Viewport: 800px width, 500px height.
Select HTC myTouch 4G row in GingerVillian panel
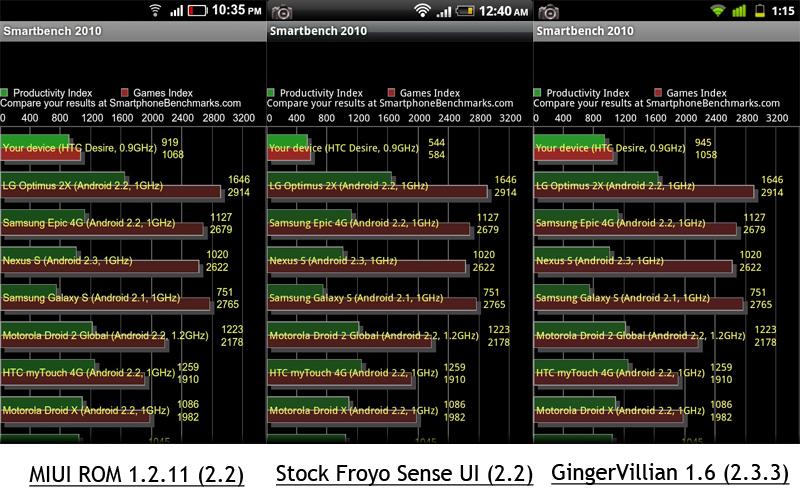[633, 373]
